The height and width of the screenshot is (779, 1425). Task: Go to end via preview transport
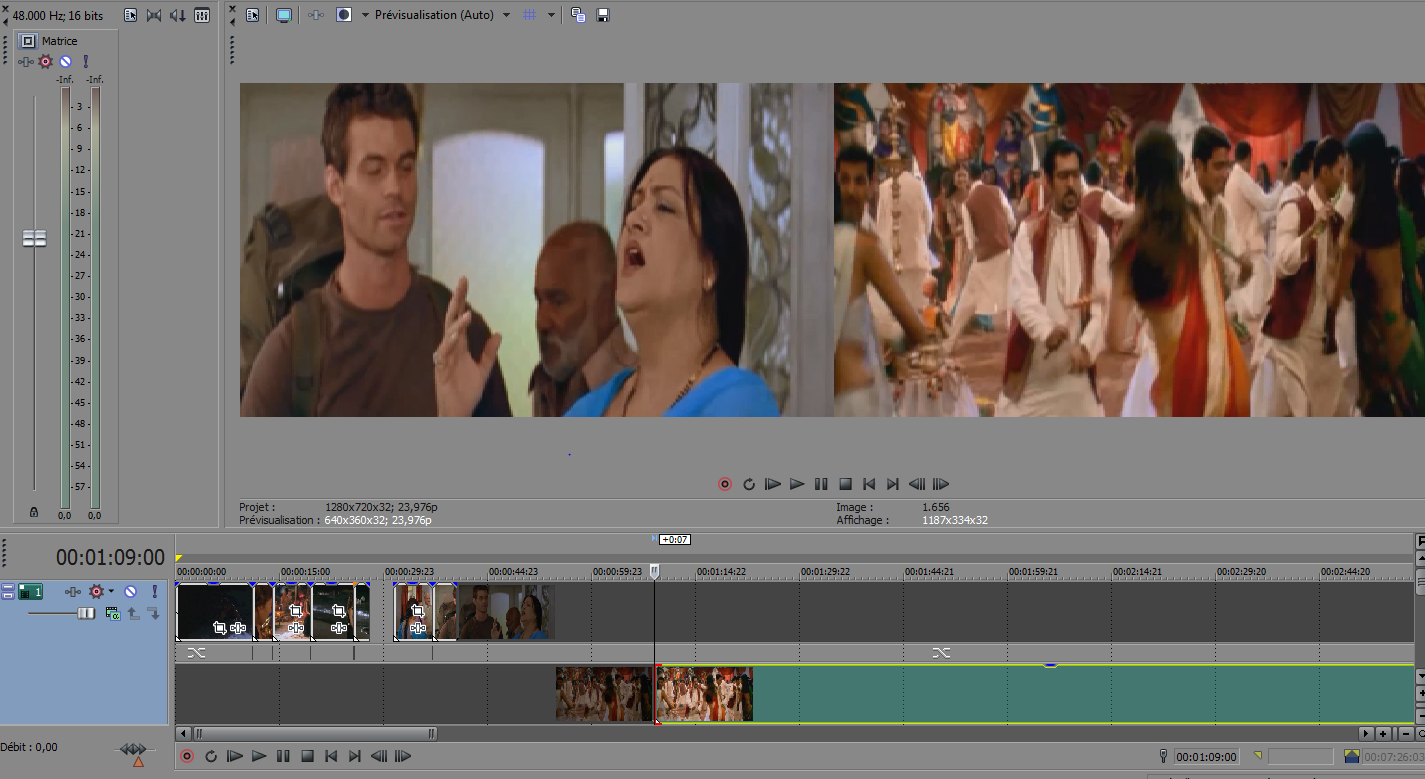coord(893,484)
